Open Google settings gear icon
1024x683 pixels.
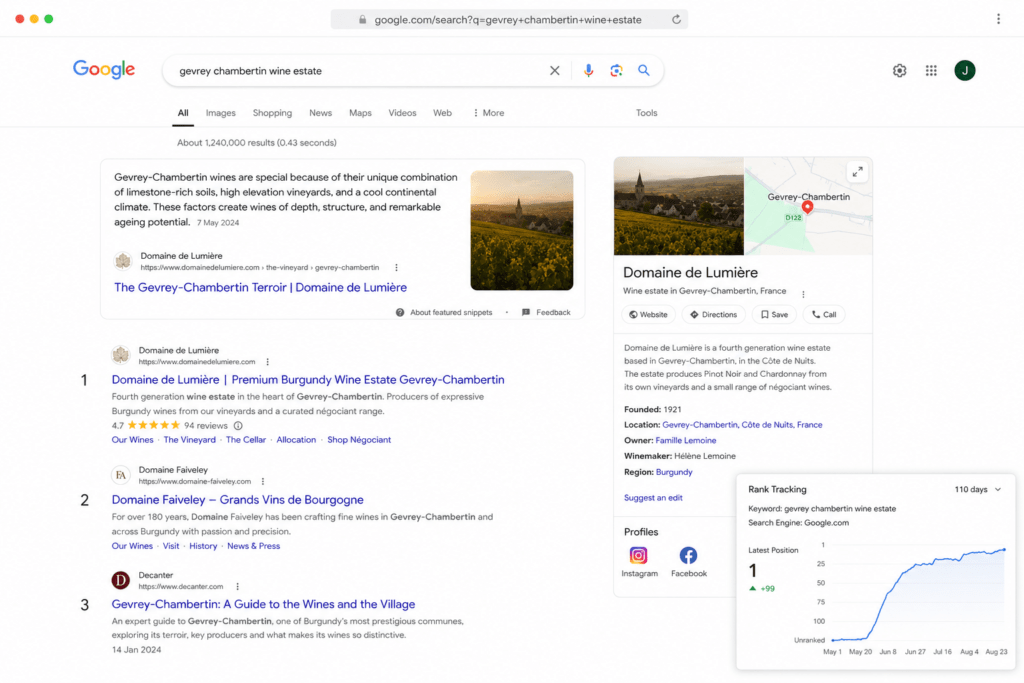(x=899, y=71)
